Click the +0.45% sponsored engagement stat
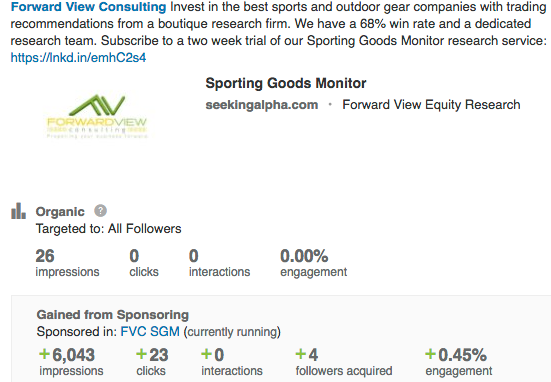 click(x=459, y=362)
